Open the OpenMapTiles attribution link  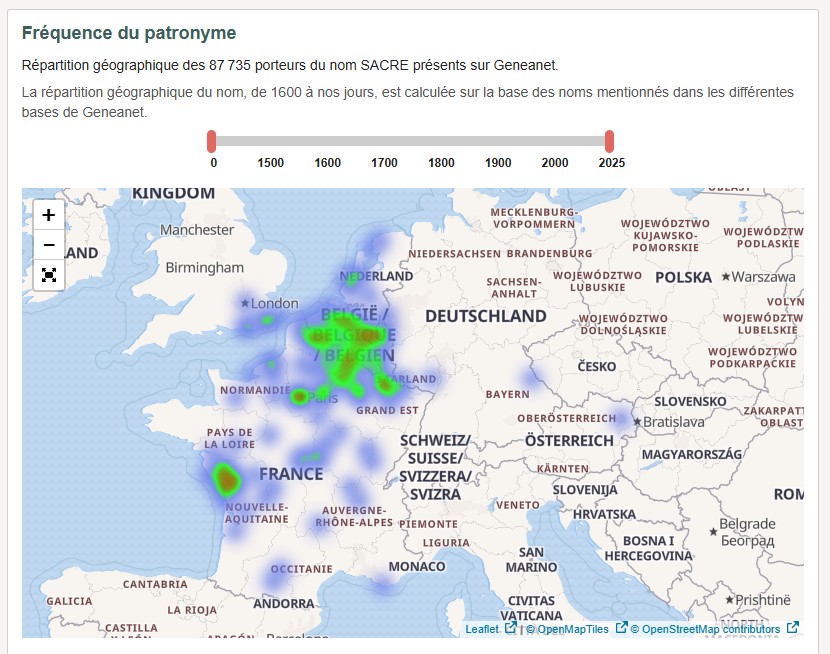click(x=575, y=629)
